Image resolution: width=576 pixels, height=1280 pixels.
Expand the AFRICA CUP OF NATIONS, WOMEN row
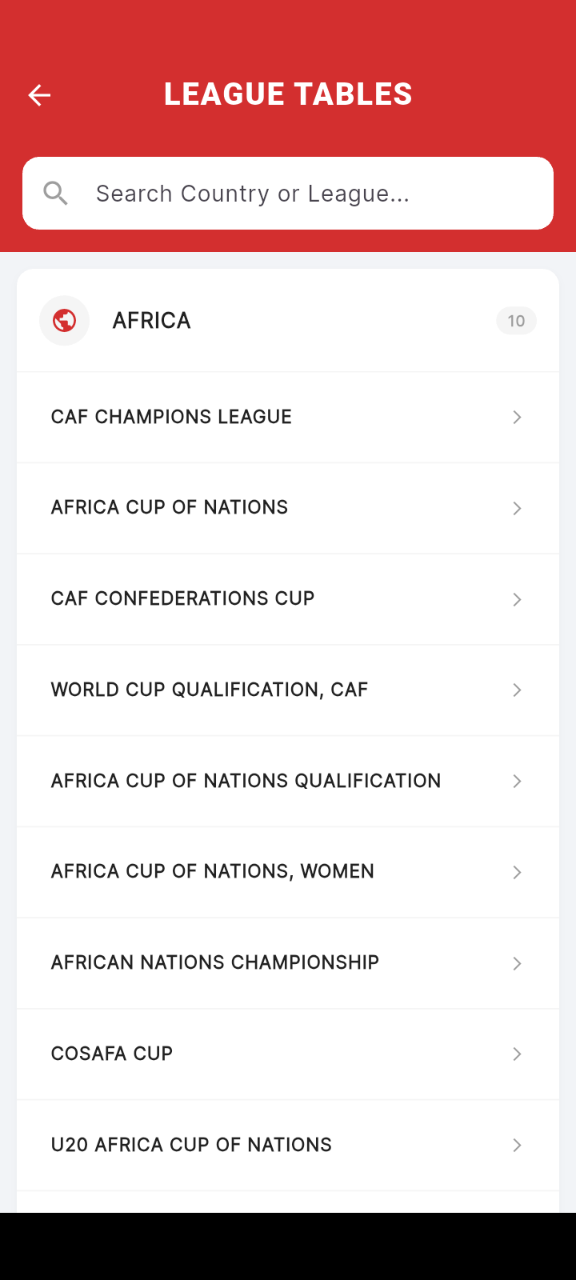pyautogui.click(x=288, y=872)
